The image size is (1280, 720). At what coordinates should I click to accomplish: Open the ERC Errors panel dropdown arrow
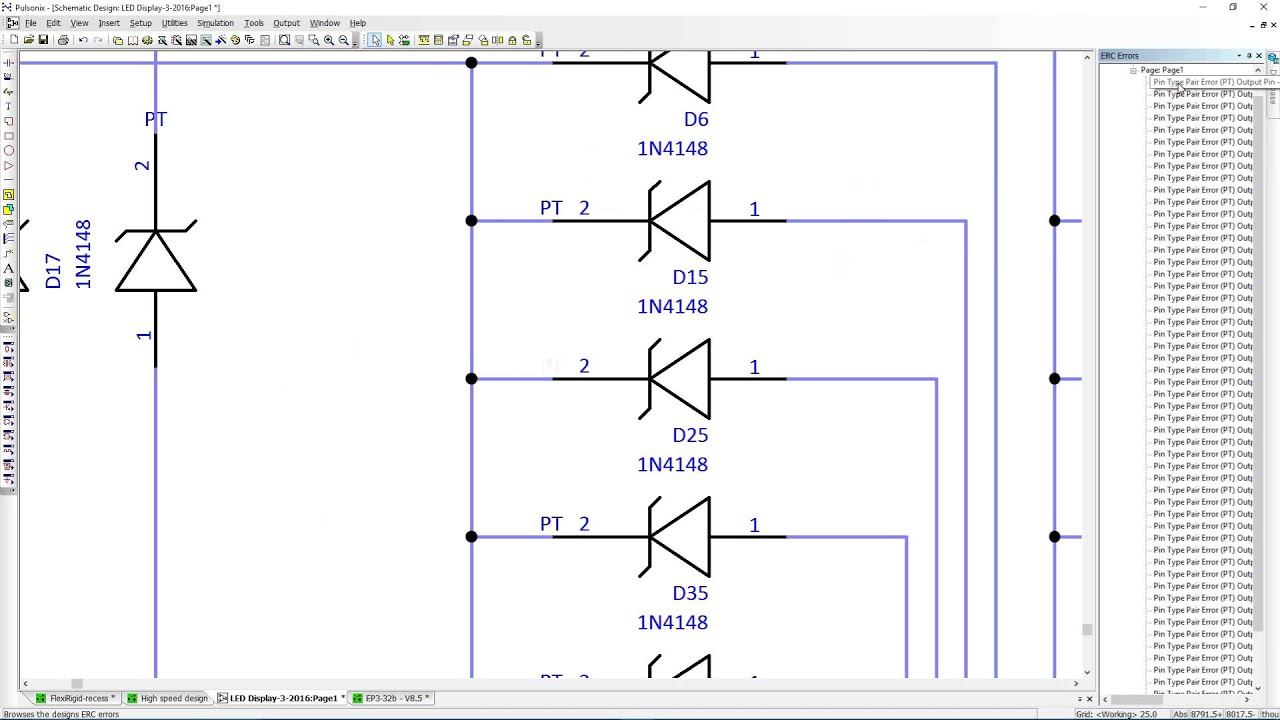point(1239,56)
